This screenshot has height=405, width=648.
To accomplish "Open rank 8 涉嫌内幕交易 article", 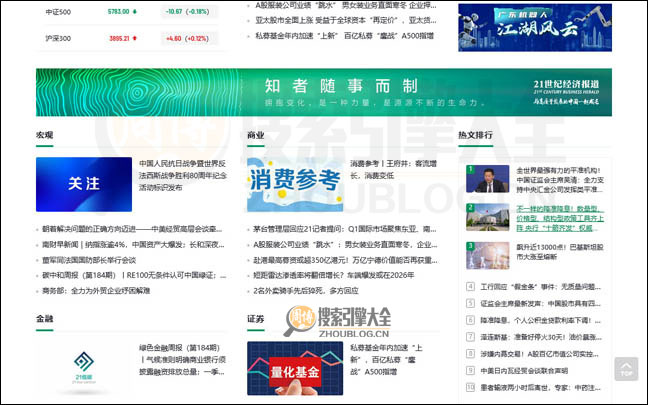I will pos(539,354).
